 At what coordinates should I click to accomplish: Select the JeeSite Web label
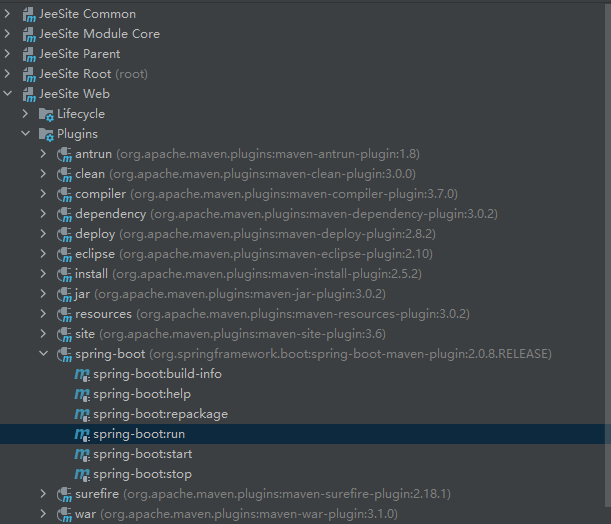coord(74,94)
